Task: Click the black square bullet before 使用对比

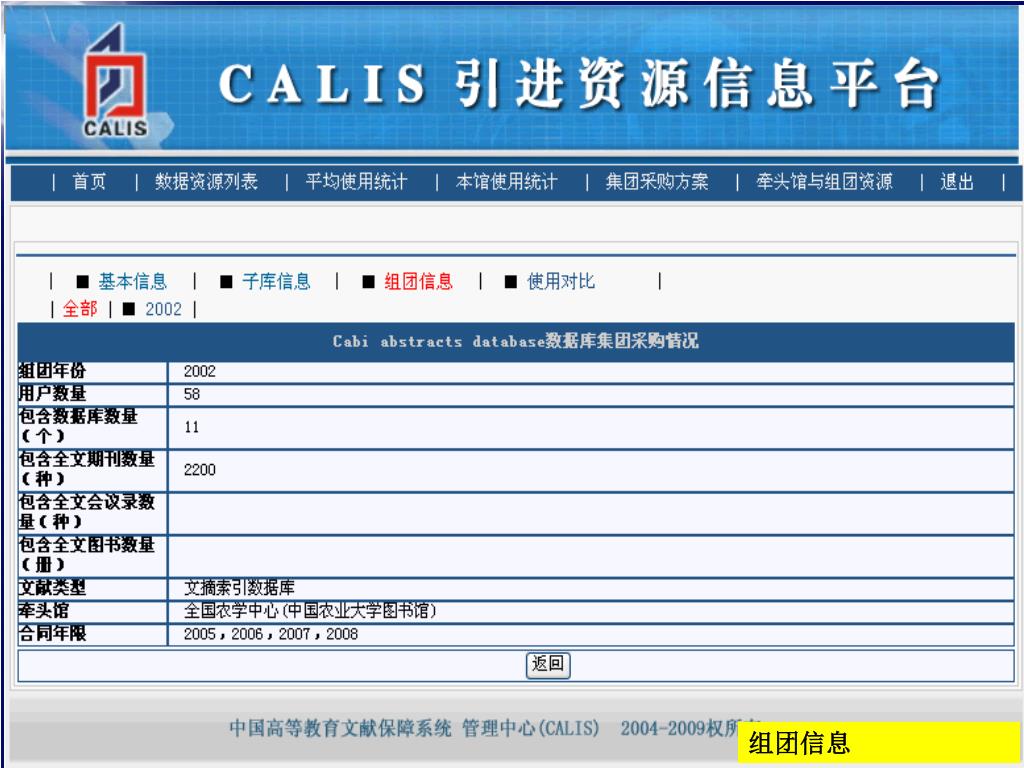Action: pyautogui.click(x=511, y=282)
